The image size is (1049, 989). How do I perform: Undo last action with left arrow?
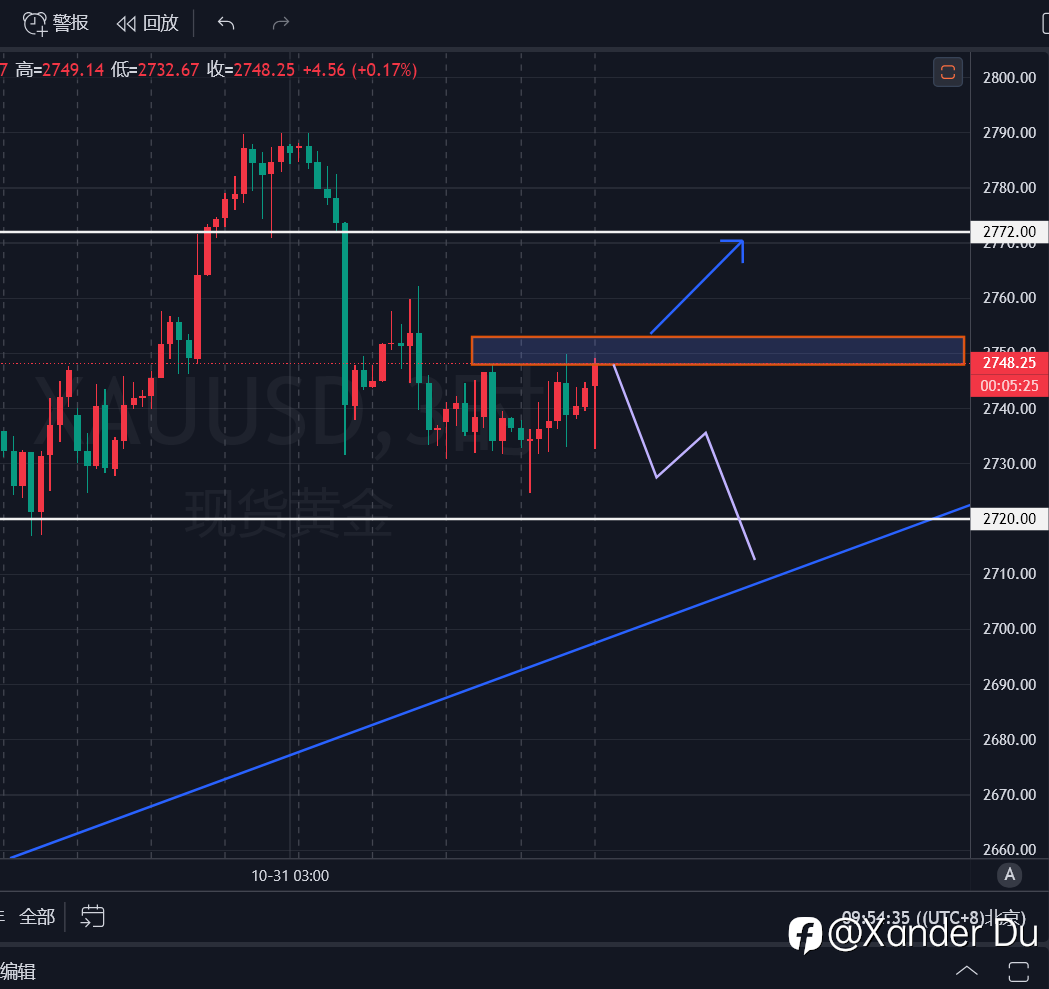[226, 23]
